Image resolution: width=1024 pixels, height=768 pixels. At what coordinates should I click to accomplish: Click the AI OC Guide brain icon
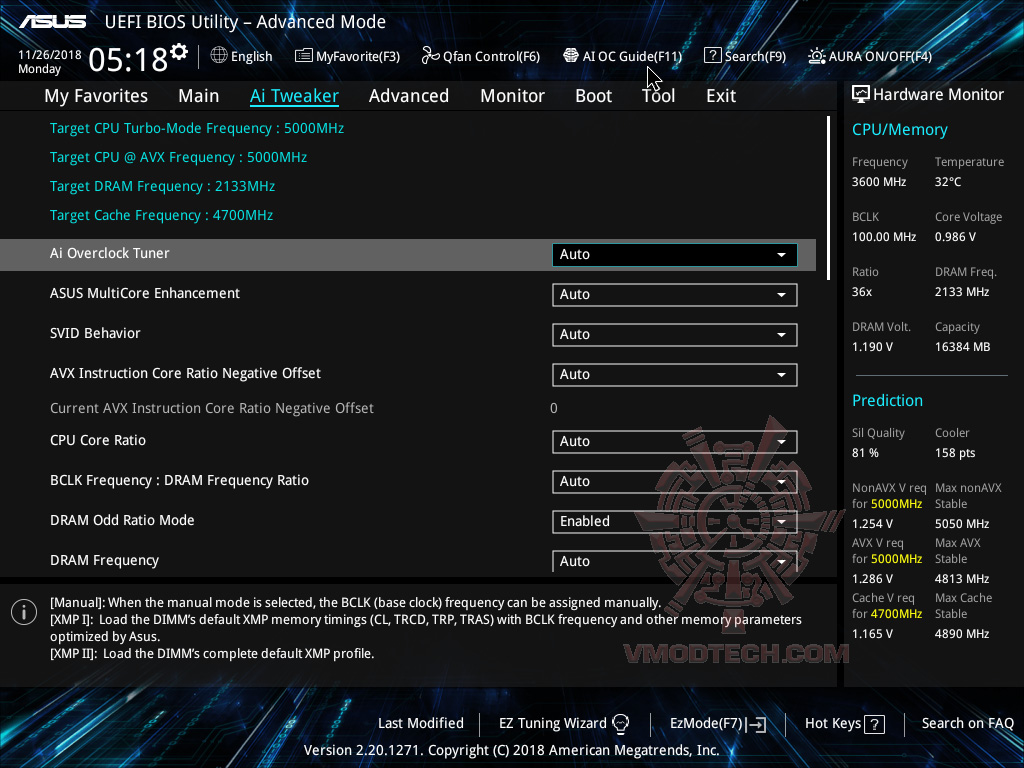pos(571,56)
